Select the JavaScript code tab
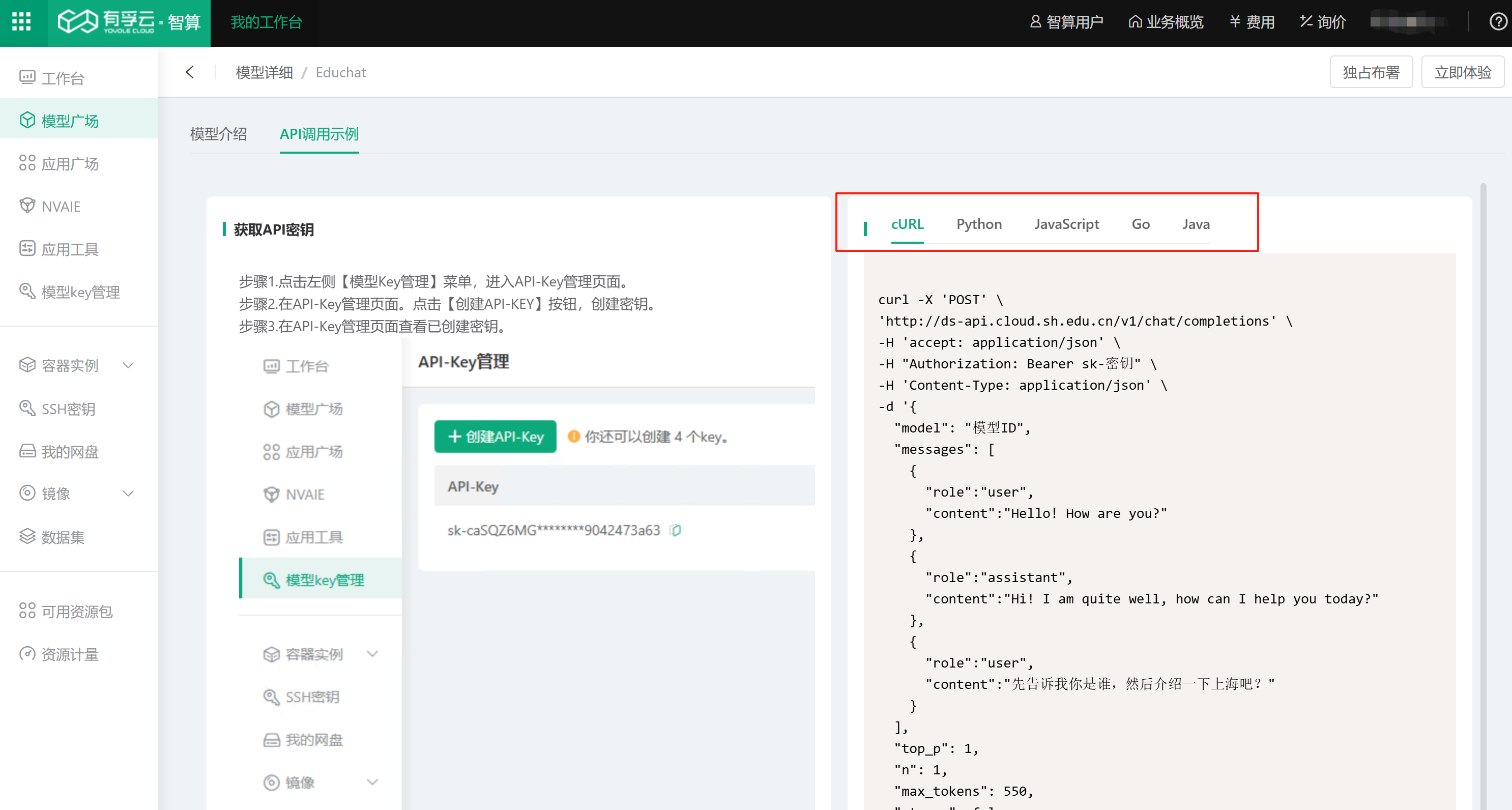1512x810 pixels. [1066, 224]
